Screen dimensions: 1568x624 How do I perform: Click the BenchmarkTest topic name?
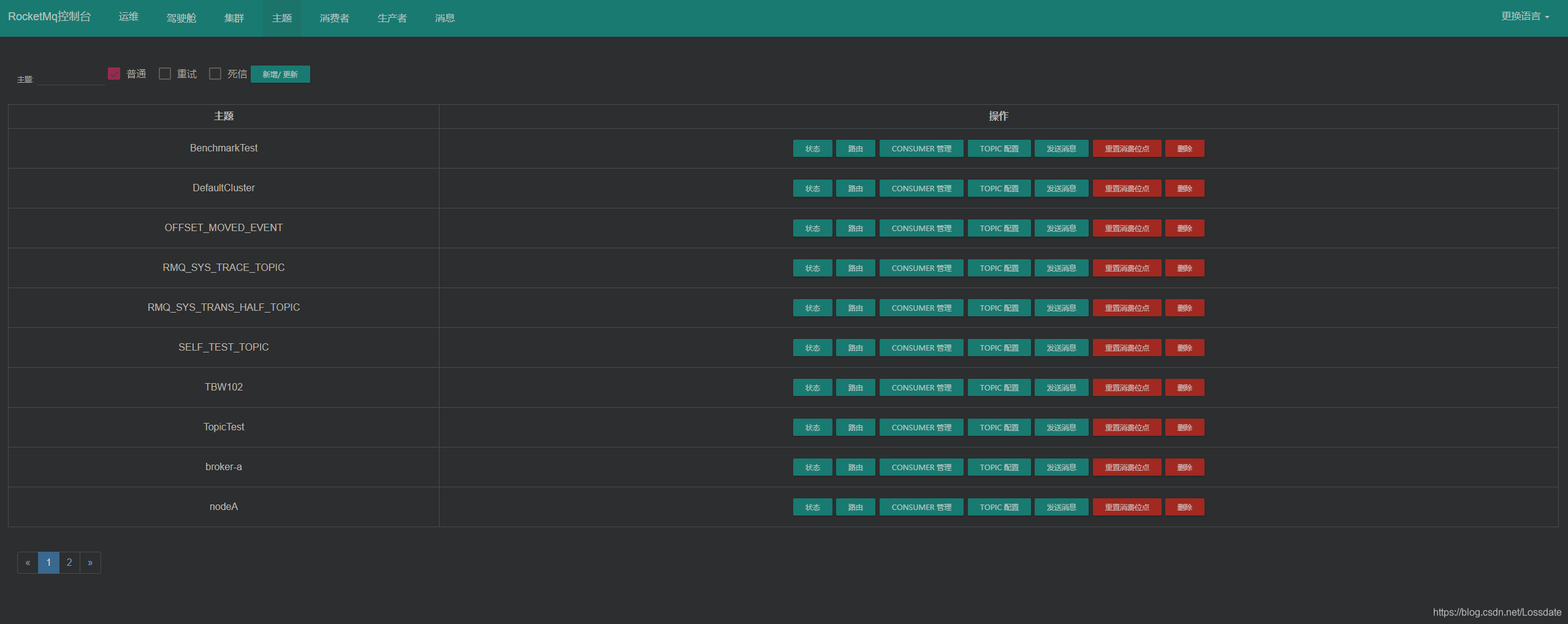[224, 148]
